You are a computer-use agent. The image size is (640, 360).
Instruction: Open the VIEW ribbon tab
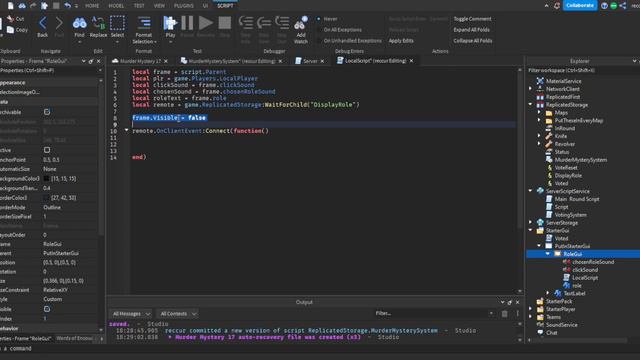coord(159,6)
